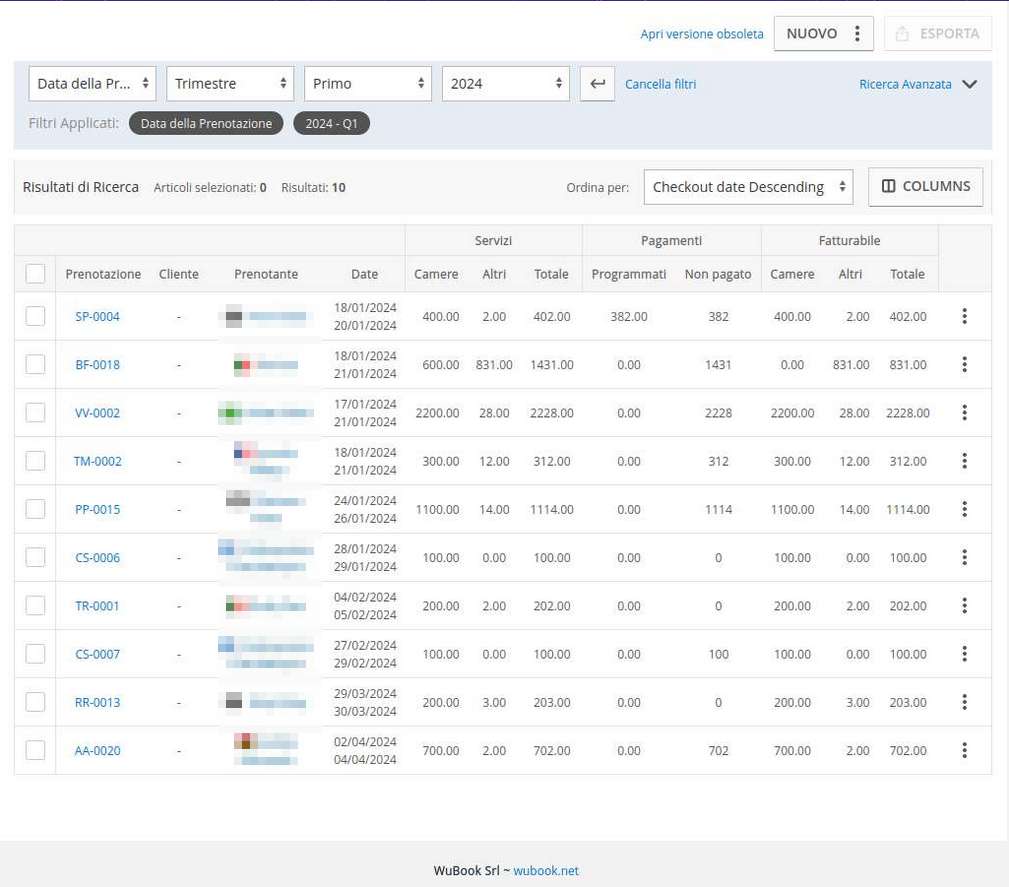Open row actions menu for CS-0006

964,557
